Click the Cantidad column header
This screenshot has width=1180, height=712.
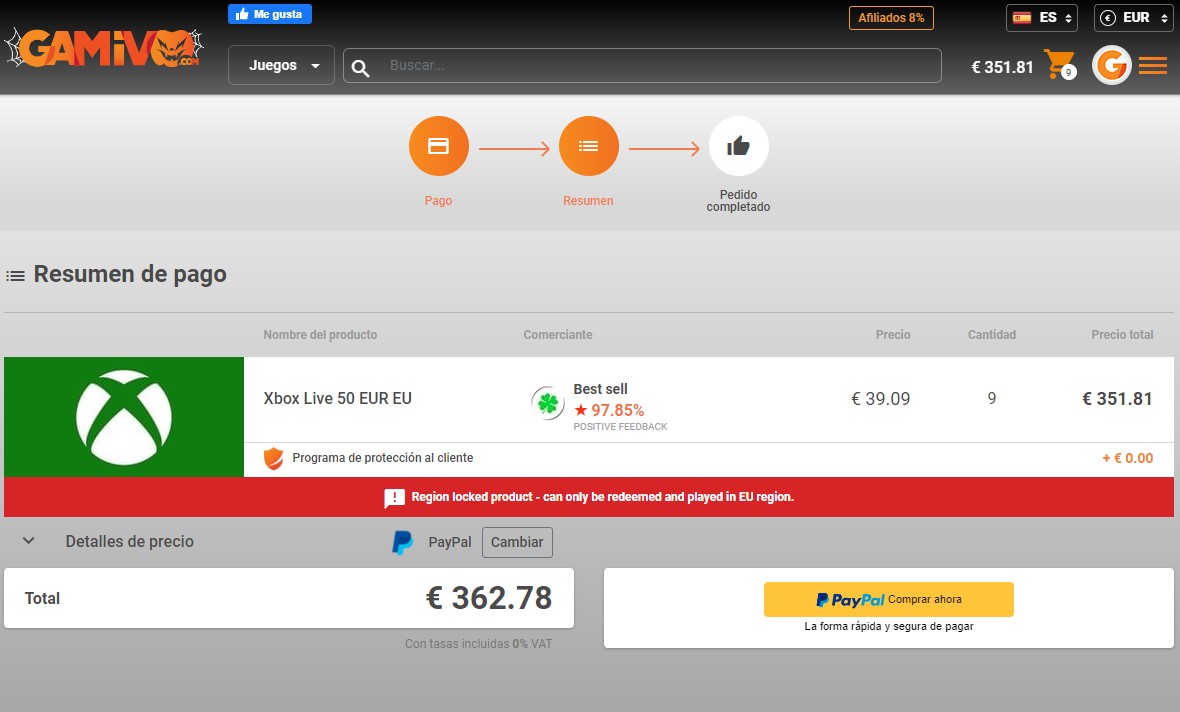pos(992,335)
